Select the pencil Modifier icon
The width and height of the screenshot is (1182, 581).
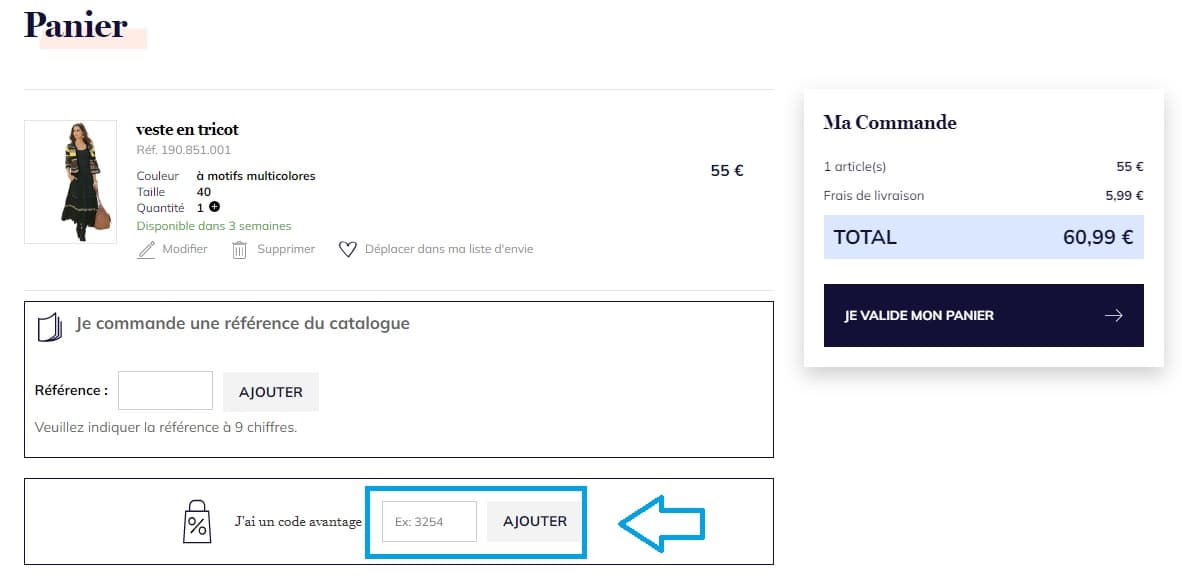[x=146, y=248]
